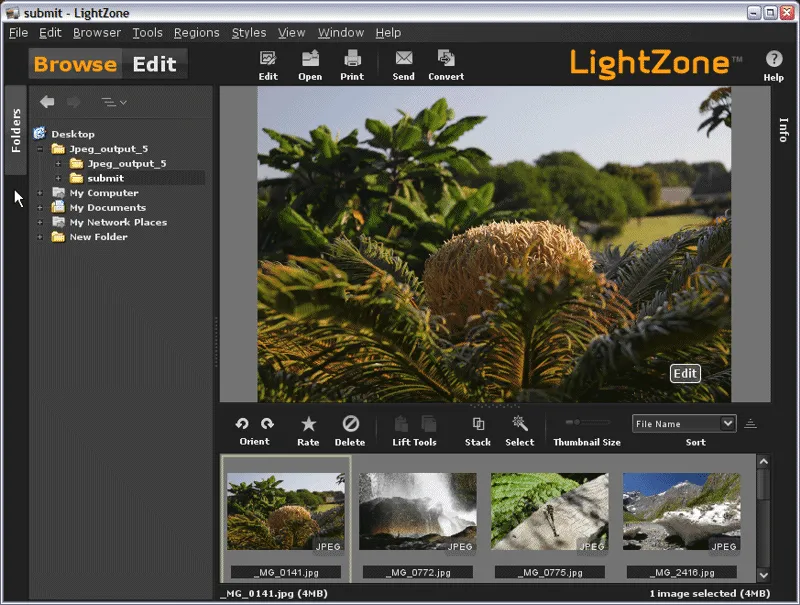Select the Send icon
The height and width of the screenshot is (605, 800).
click(403, 62)
